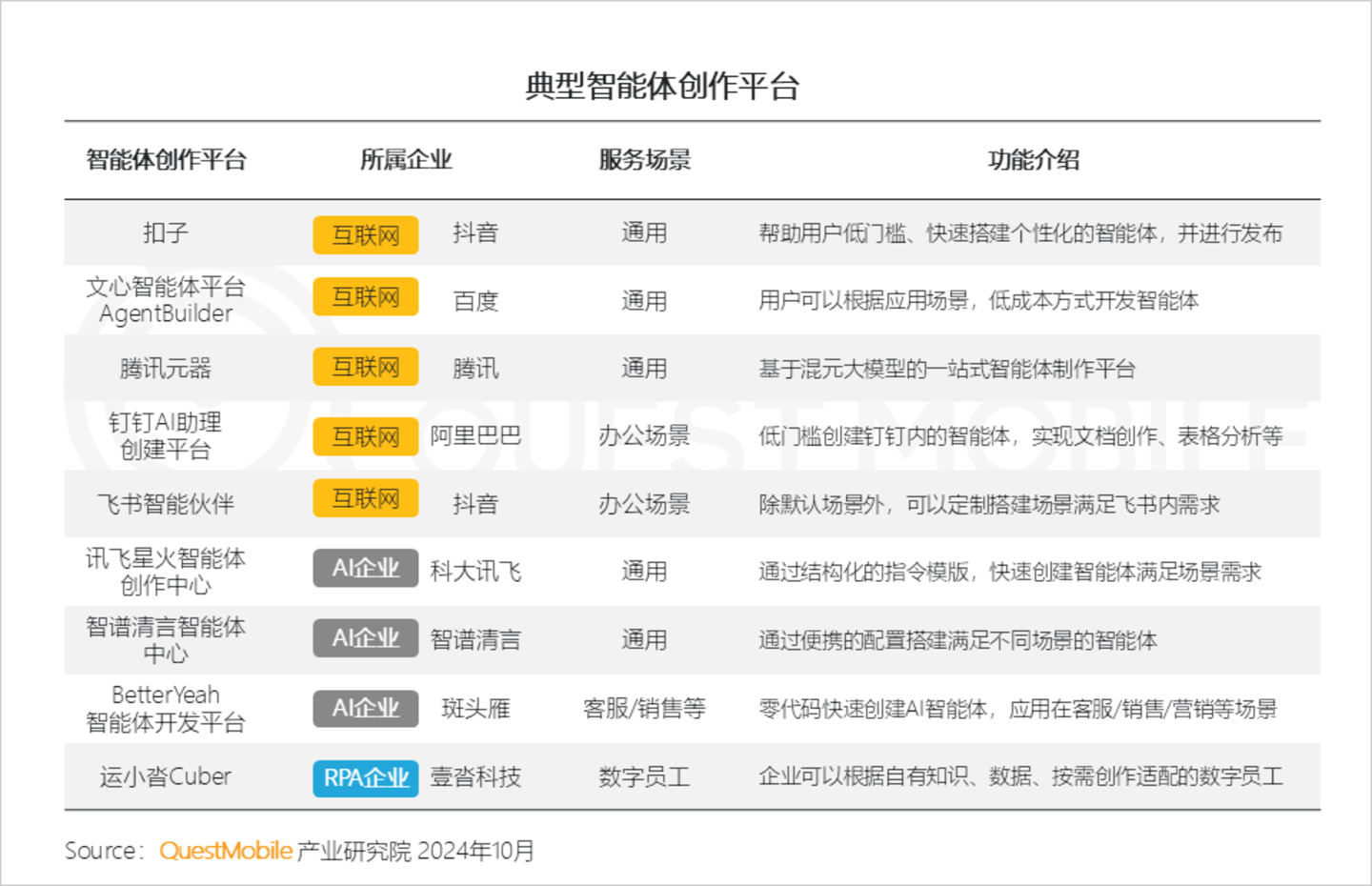Click the AI企业 badge beside 智谱清言
Image resolution: width=1372 pixels, height=886 pixels.
365,638
